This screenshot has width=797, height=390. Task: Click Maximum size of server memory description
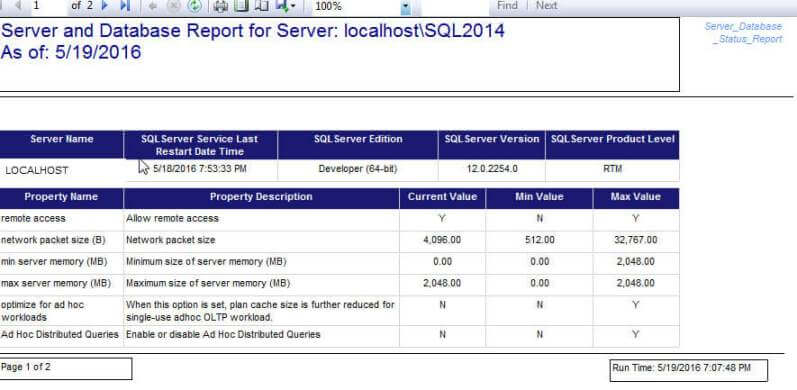[x=208, y=283]
